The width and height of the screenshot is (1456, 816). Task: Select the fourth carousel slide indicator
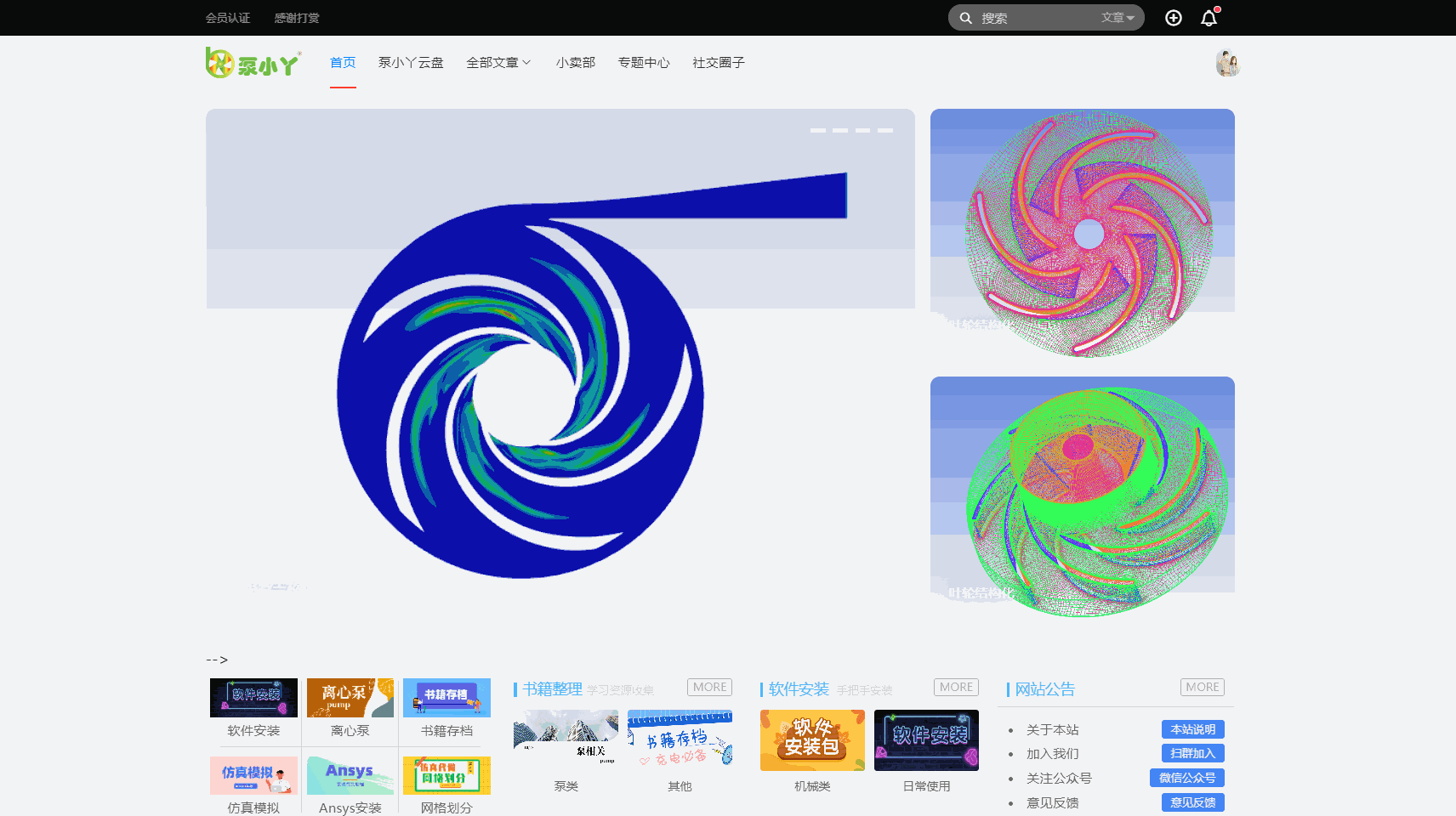tap(885, 130)
